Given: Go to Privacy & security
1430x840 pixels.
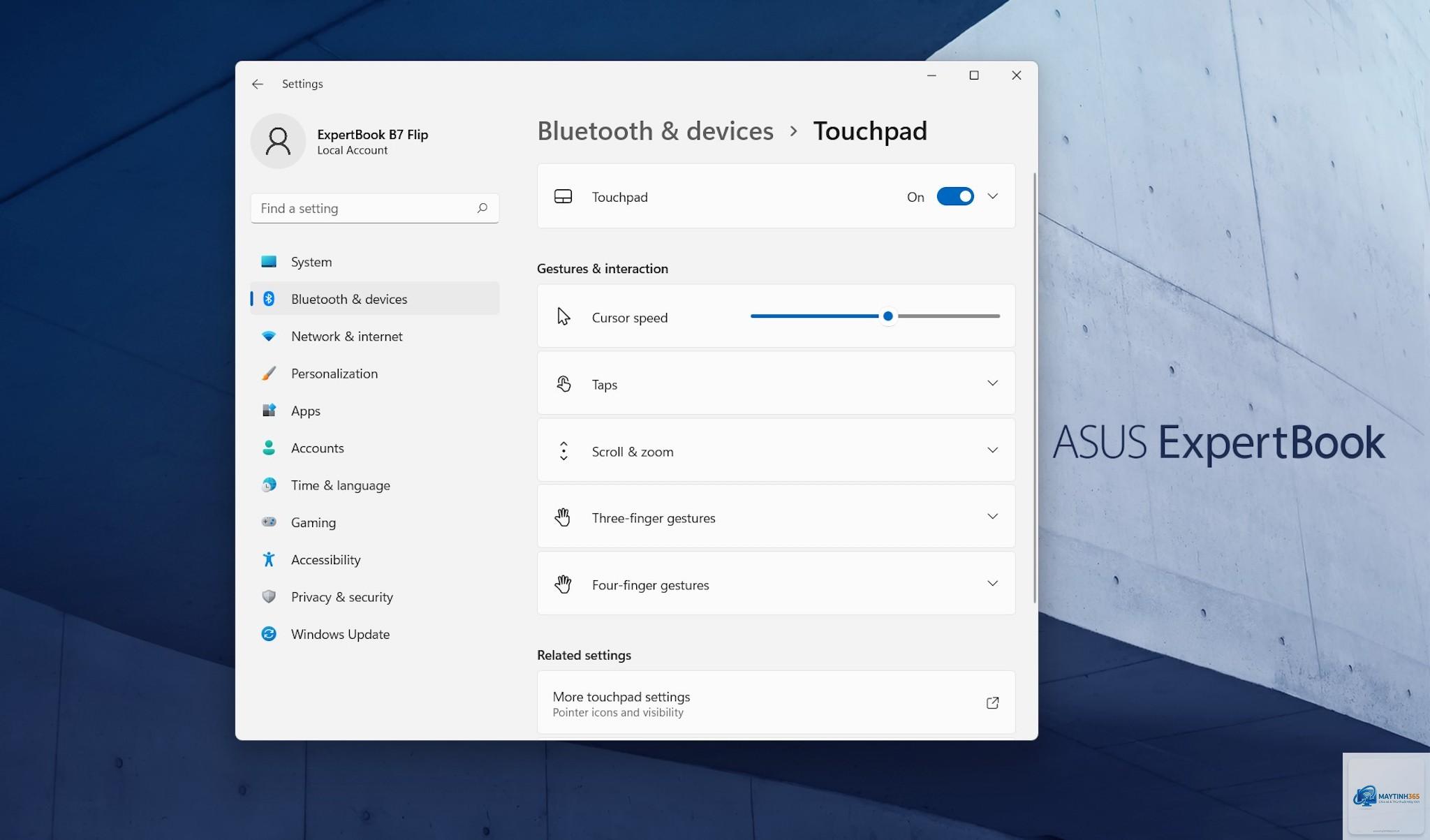Looking at the screenshot, I should point(375,596).
